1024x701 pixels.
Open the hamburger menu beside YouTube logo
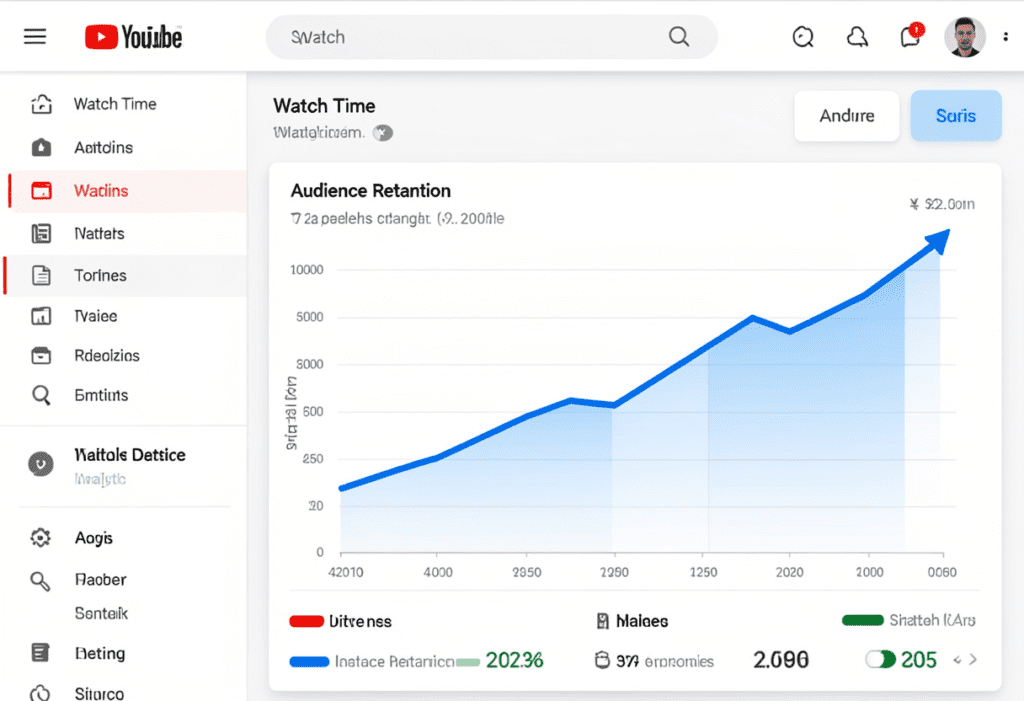click(x=35, y=37)
